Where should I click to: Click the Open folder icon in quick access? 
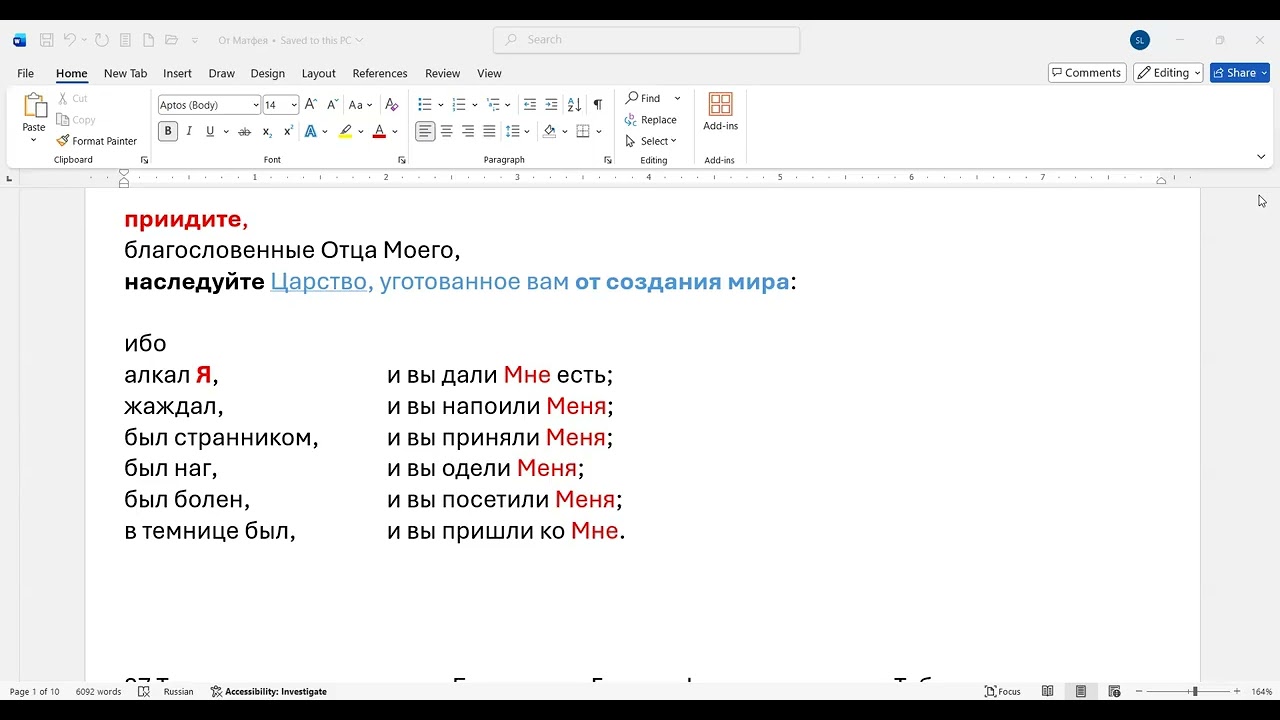click(x=171, y=40)
